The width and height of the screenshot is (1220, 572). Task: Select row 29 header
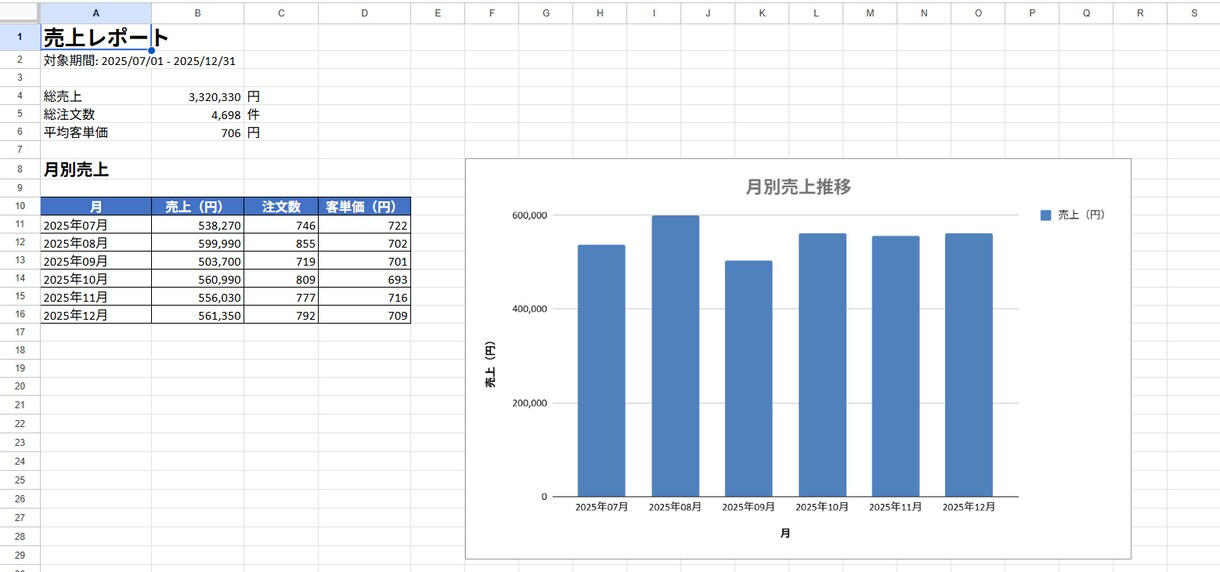click(x=20, y=554)
